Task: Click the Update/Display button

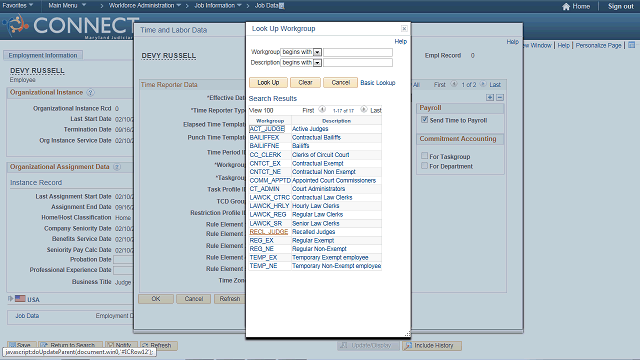Action: point(367,346)
